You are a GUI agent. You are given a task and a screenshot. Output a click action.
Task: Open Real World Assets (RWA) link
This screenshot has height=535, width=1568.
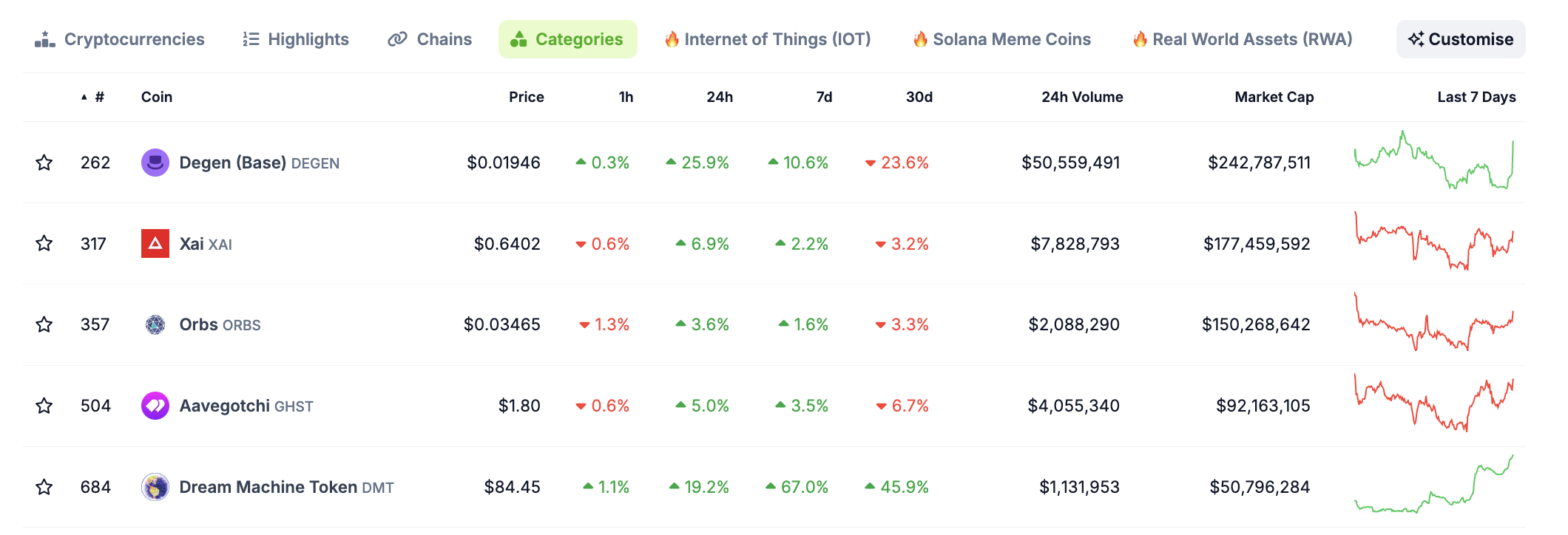coord(1243,39)
